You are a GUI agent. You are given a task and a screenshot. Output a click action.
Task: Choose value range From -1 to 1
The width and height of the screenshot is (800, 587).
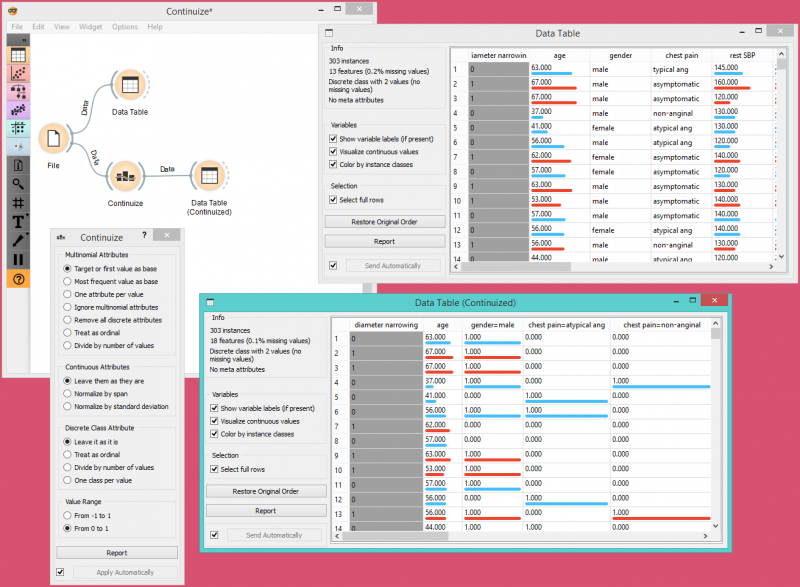67,514
